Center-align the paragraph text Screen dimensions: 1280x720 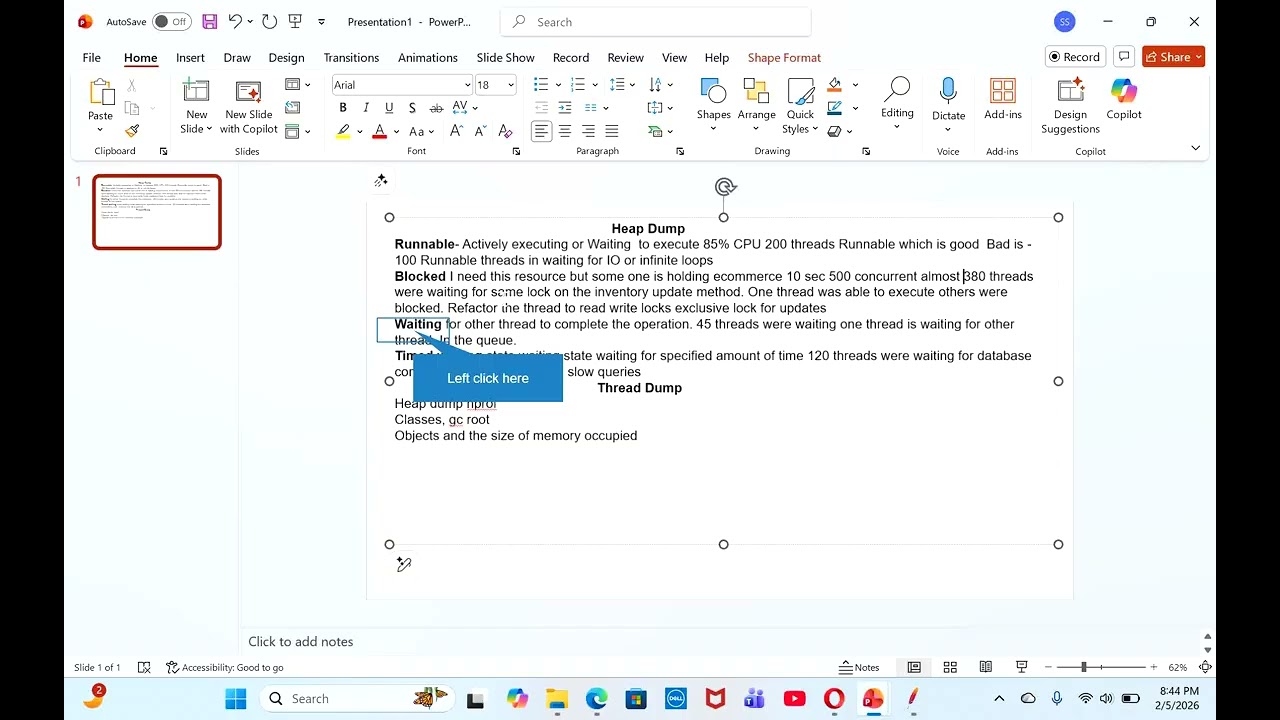[565, 131]
